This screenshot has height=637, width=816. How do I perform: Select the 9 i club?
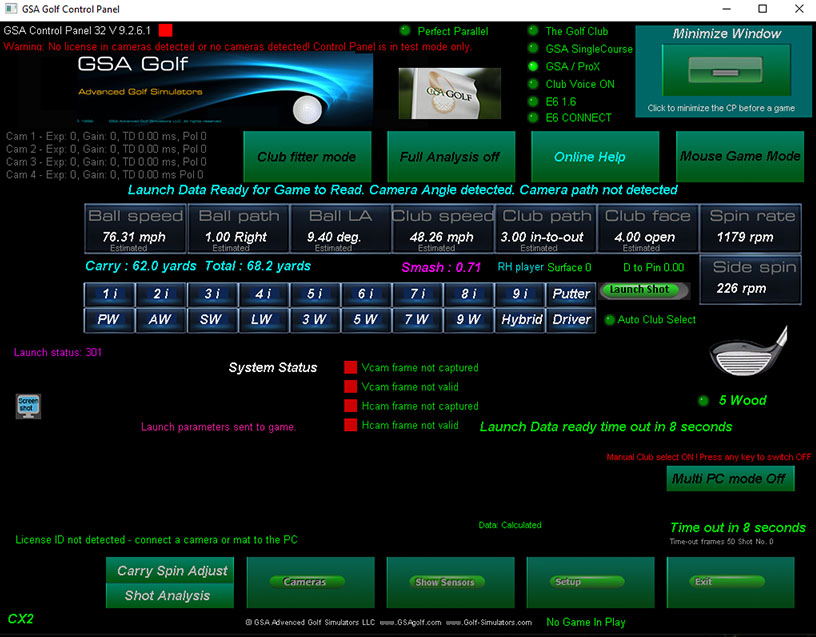(519, 294)
